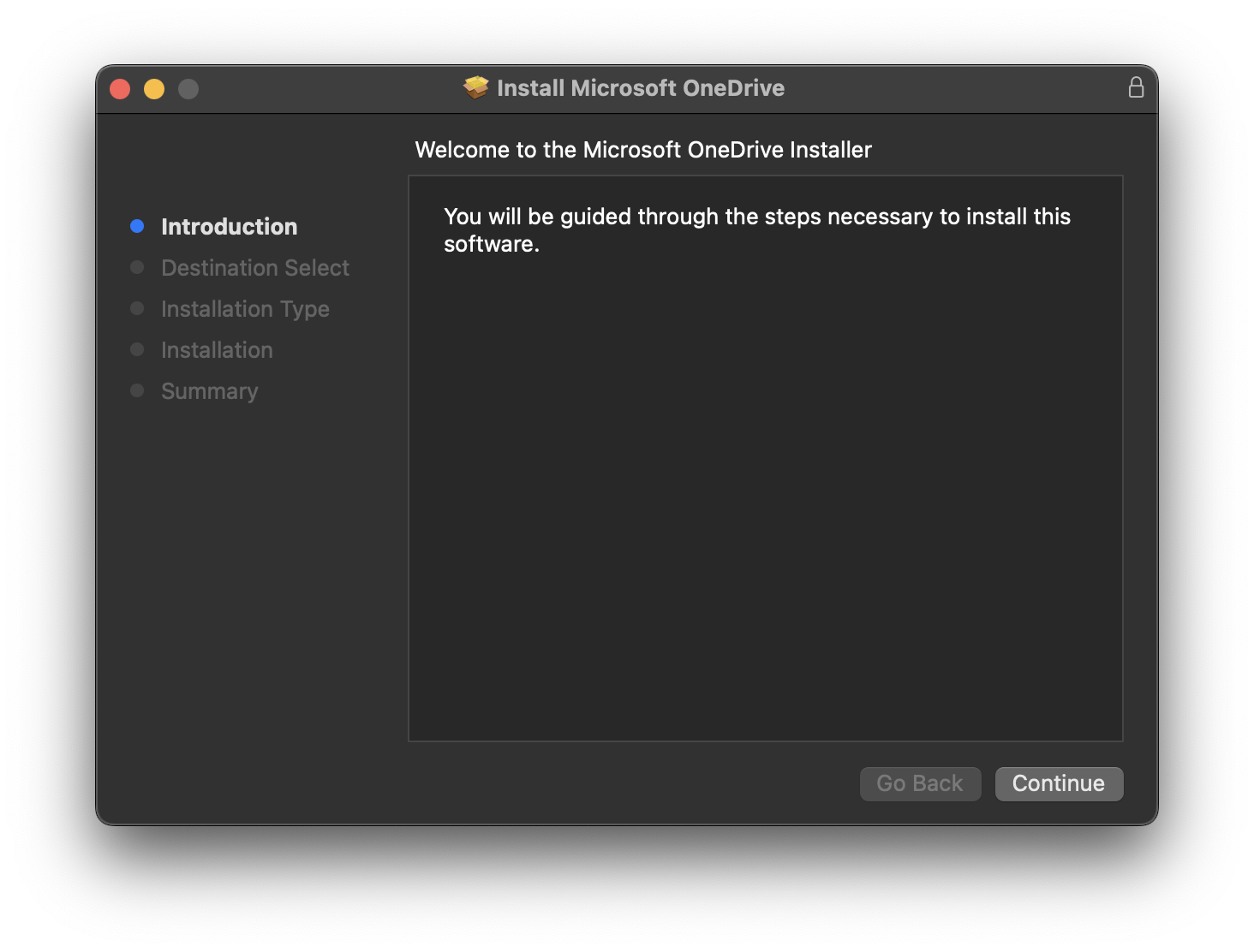The height and width of the screenshot is (952, 1254).
Task: Select the Destination Select sidebar step
Action: 254,267
